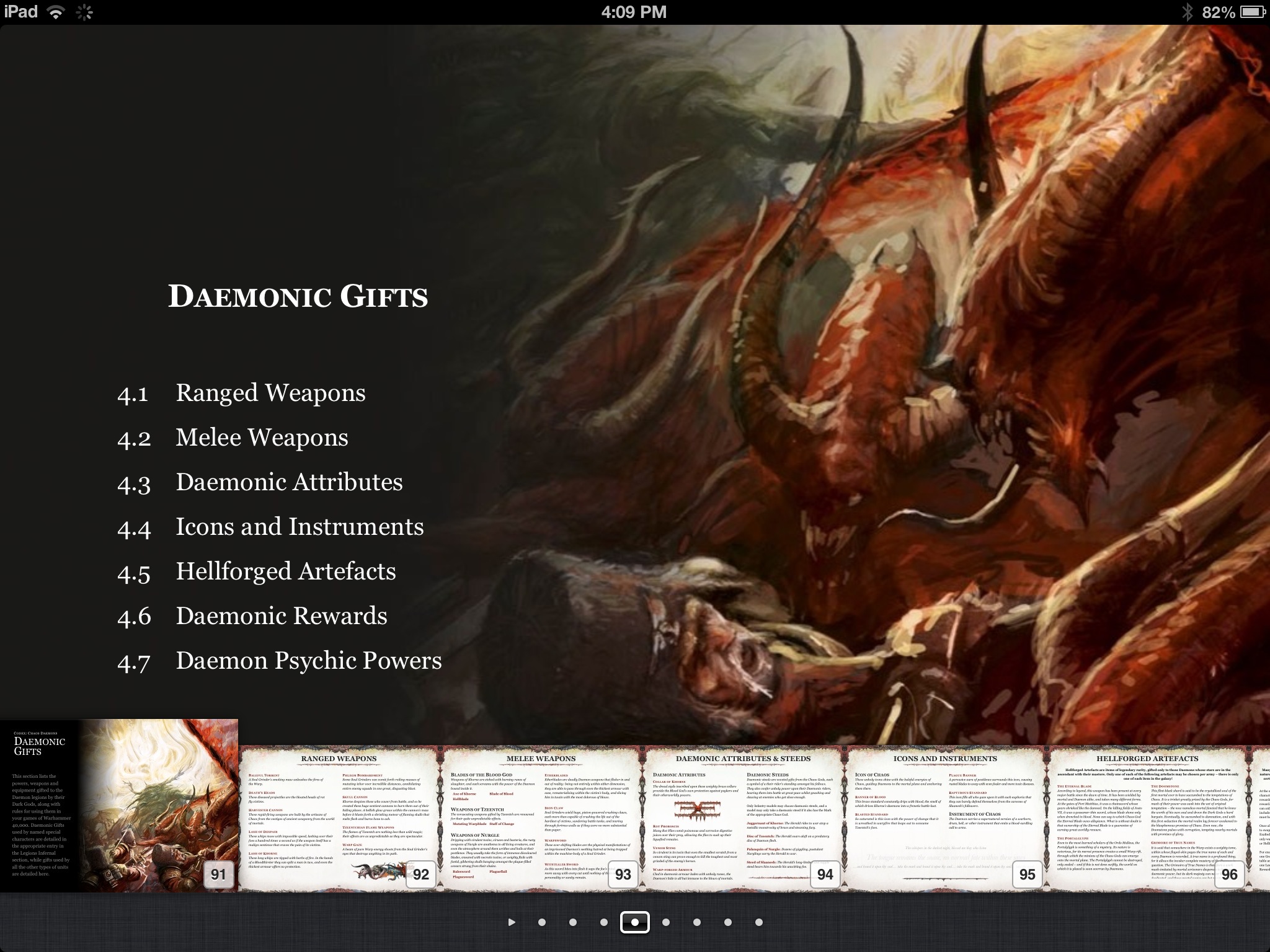
Task: Open section 4.5 Hellforged Artefacts
Action: tap(256, 571)
